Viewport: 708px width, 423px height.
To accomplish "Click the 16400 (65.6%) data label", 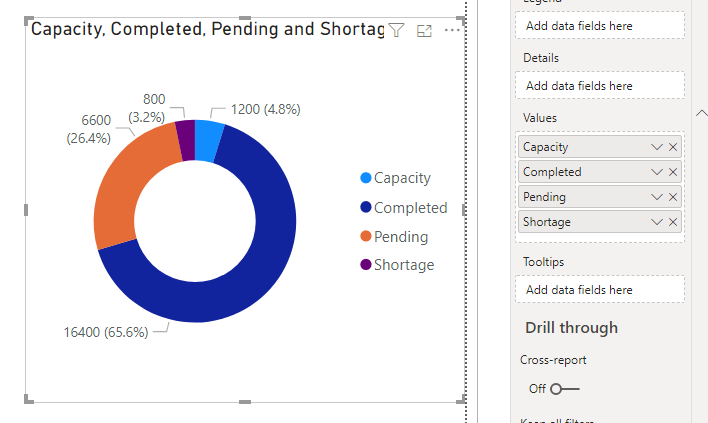I will (106, 332).
